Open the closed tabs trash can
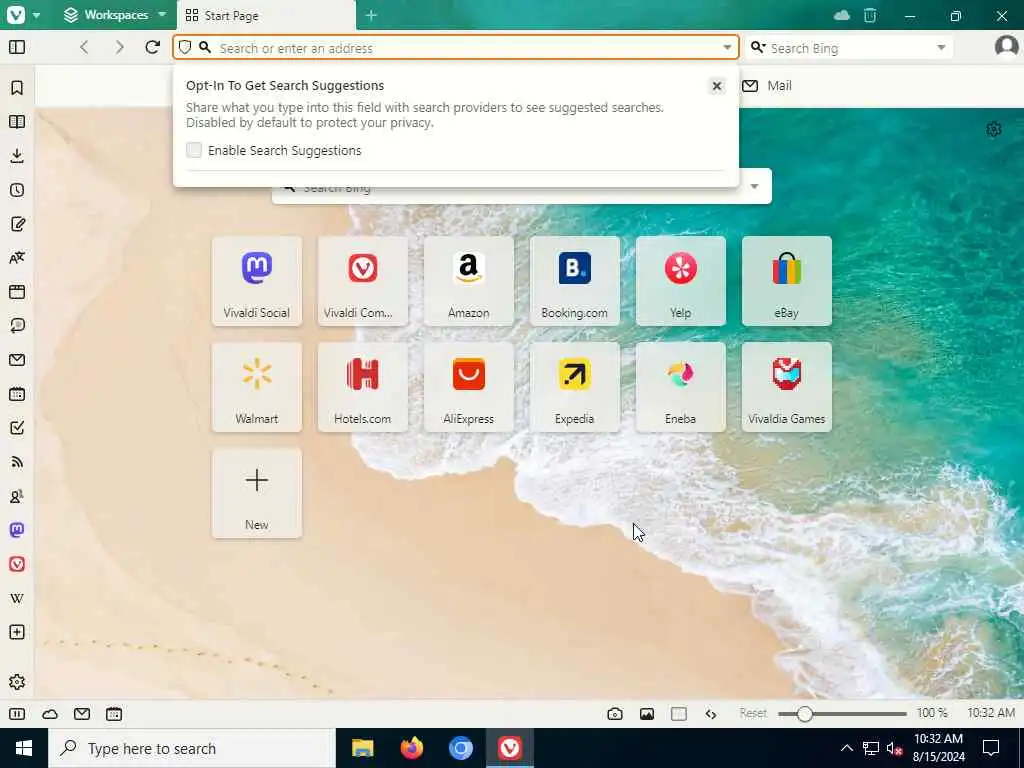The width and height of the screenshot is (1024, 768). point(870,15)
